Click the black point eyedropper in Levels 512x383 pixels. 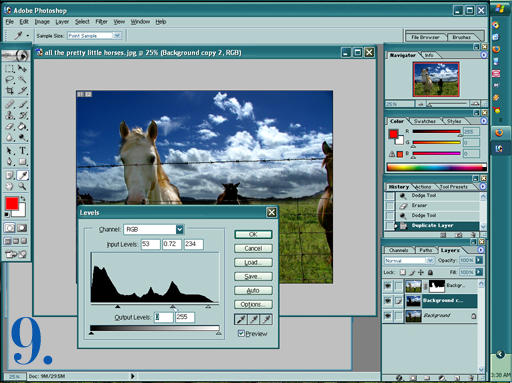241,319
